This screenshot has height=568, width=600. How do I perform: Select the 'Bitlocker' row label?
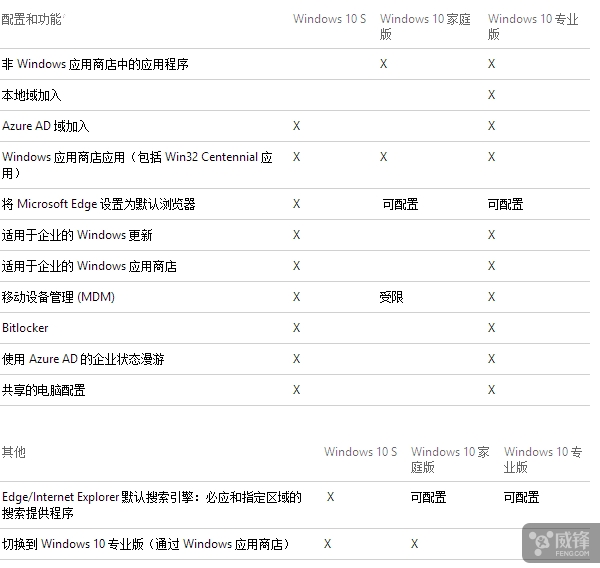coord(25,328)
